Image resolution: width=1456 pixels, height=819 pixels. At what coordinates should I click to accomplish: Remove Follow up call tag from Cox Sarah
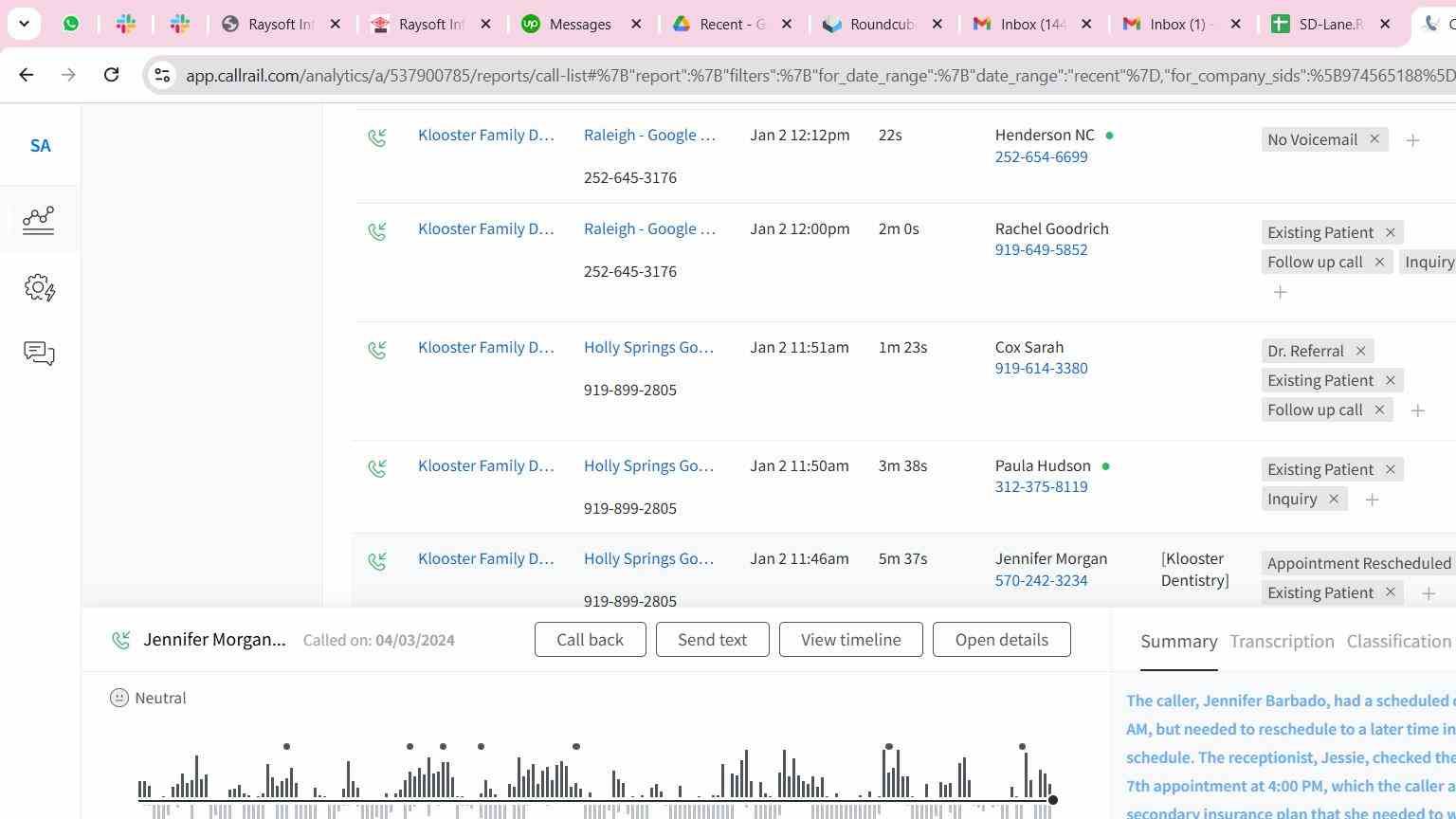(1379, 409)
